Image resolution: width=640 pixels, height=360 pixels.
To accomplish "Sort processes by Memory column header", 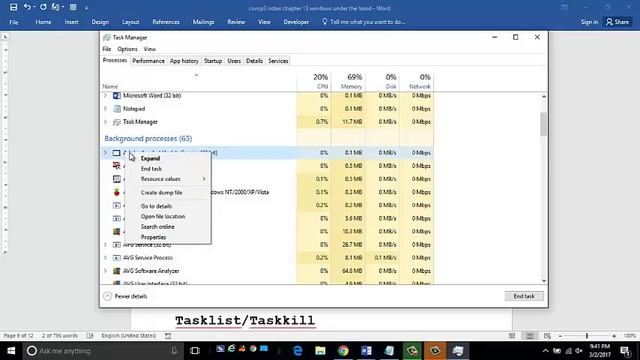I will tap(348, 81).
